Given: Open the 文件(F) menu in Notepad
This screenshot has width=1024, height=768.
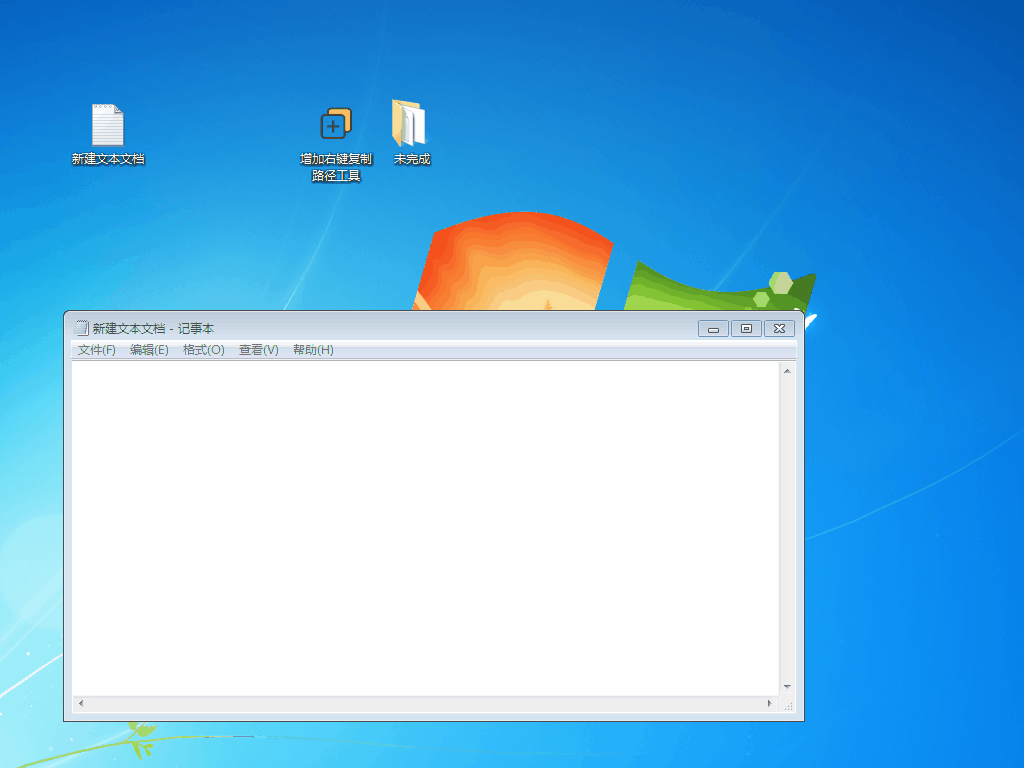Looking at the screenshot, I should [97, 350].
